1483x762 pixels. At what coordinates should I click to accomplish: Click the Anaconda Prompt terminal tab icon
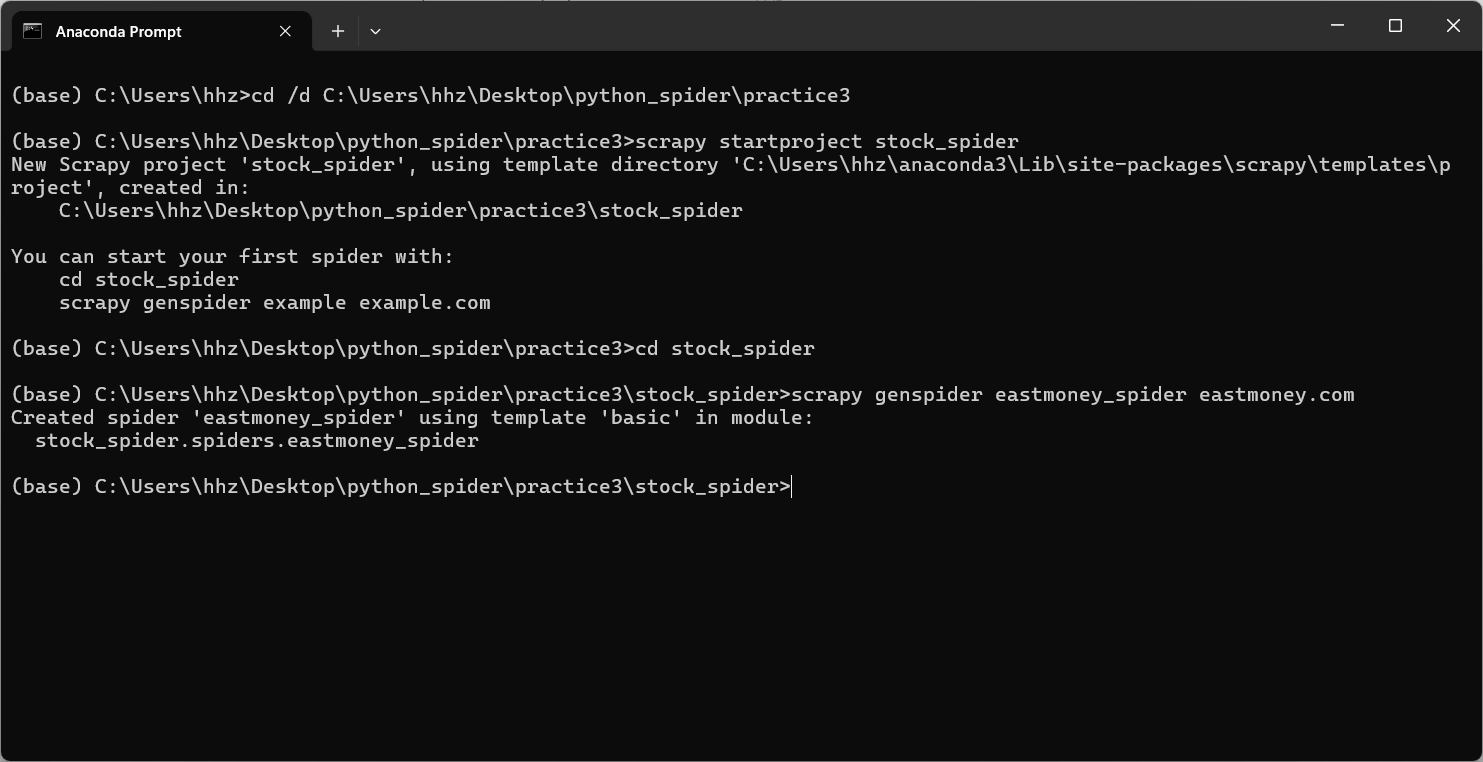[33, 31]
